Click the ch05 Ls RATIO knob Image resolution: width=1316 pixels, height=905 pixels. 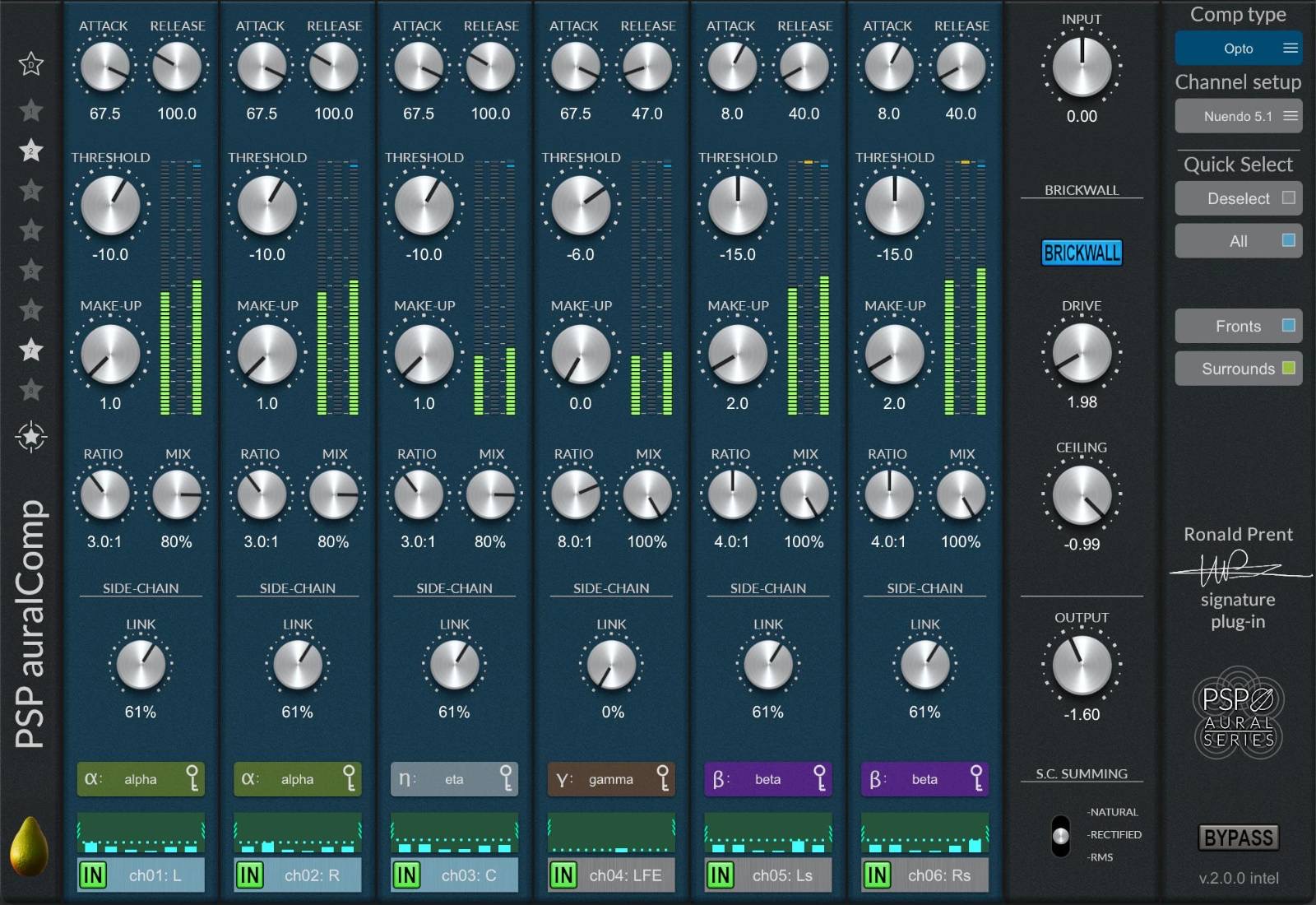click(732, 494)
